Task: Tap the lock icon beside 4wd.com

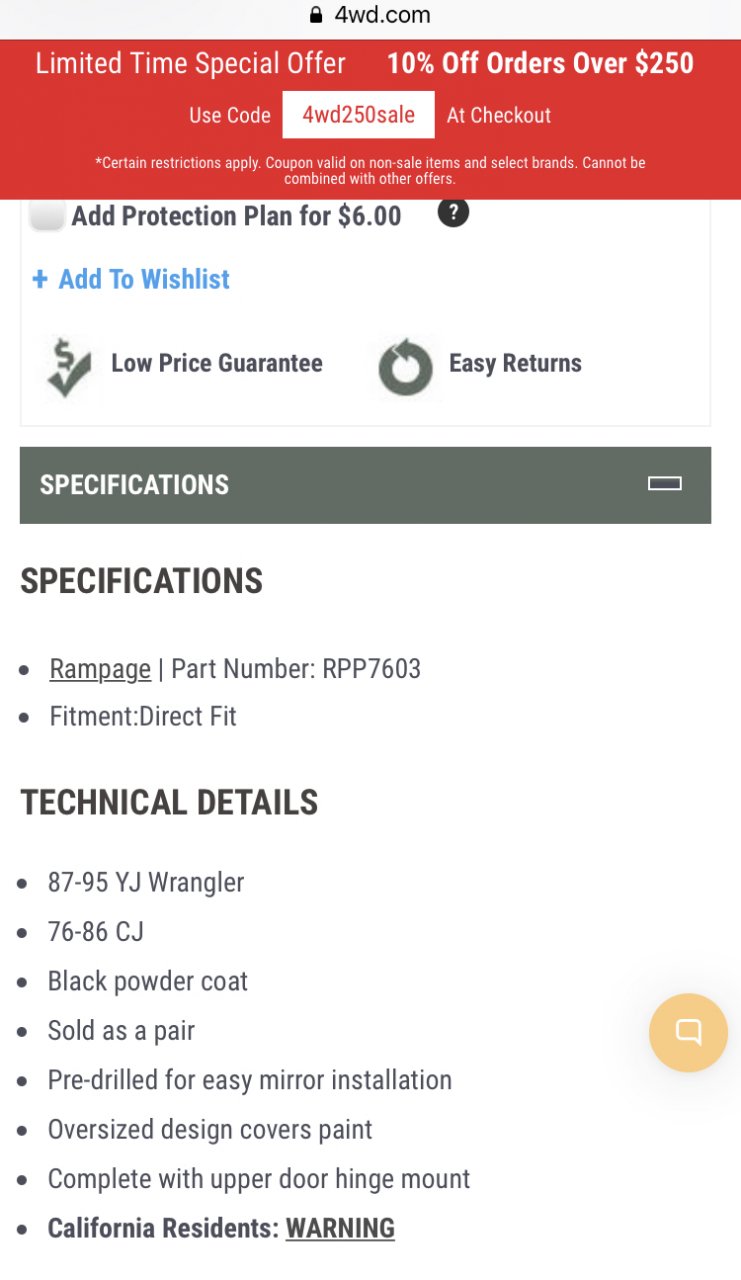Action: coord(317,15)
